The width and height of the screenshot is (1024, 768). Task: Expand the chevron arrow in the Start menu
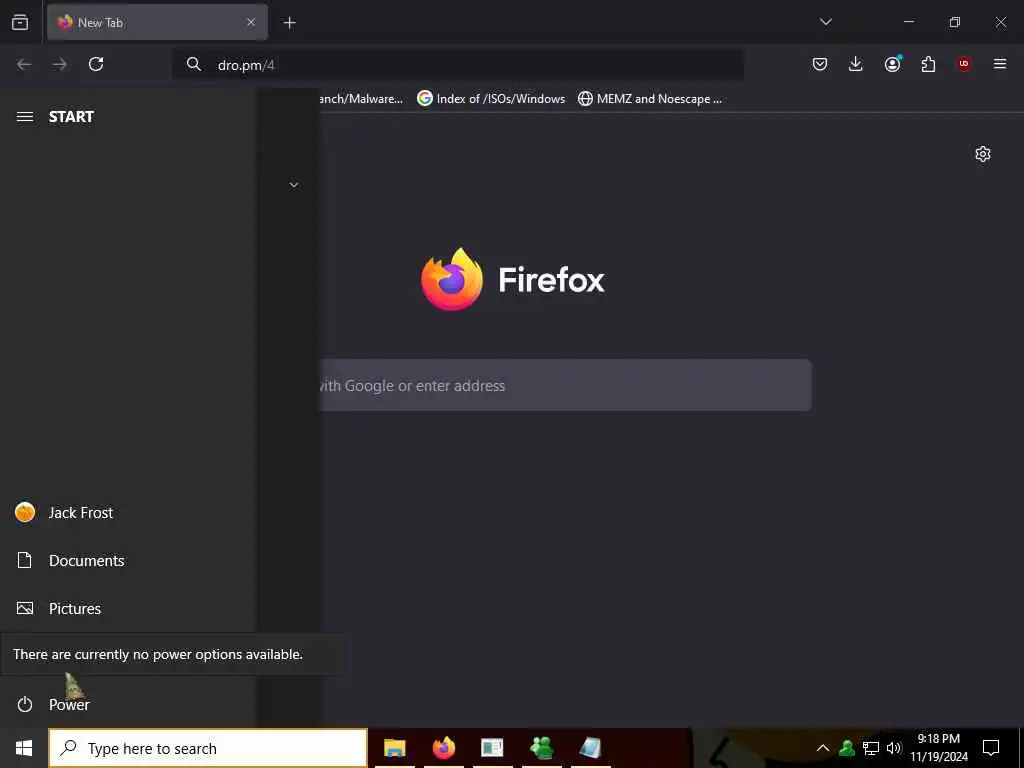pos(294,185)
